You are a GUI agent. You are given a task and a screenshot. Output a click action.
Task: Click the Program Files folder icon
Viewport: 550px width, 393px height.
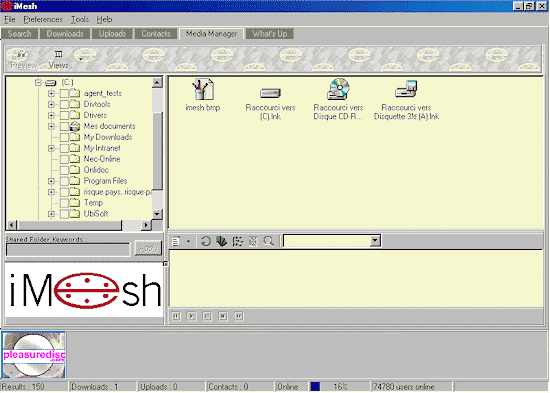(x=75, y=181)
